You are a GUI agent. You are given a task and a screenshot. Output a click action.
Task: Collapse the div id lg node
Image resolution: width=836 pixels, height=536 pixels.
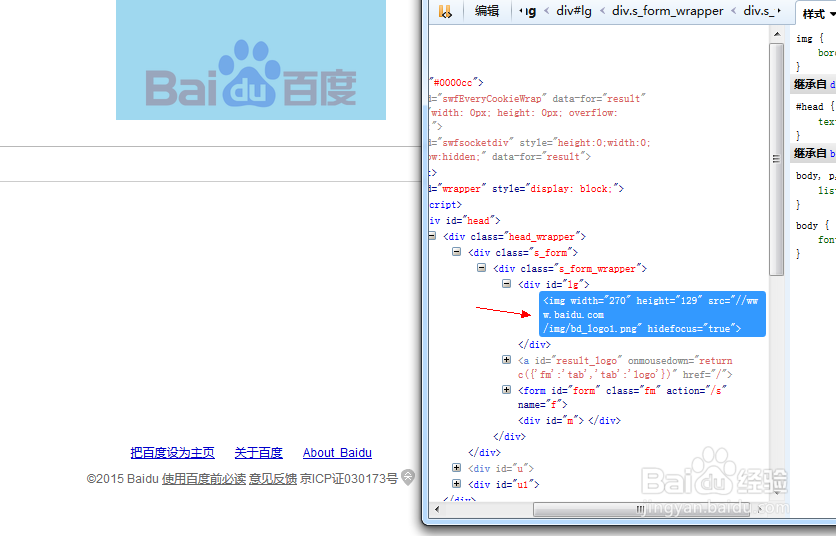(x=507, y=284)
